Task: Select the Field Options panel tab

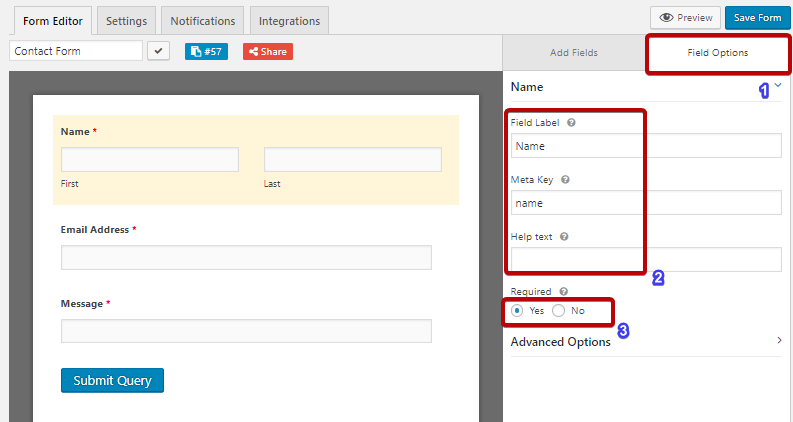Action: [x=717, y=53]
